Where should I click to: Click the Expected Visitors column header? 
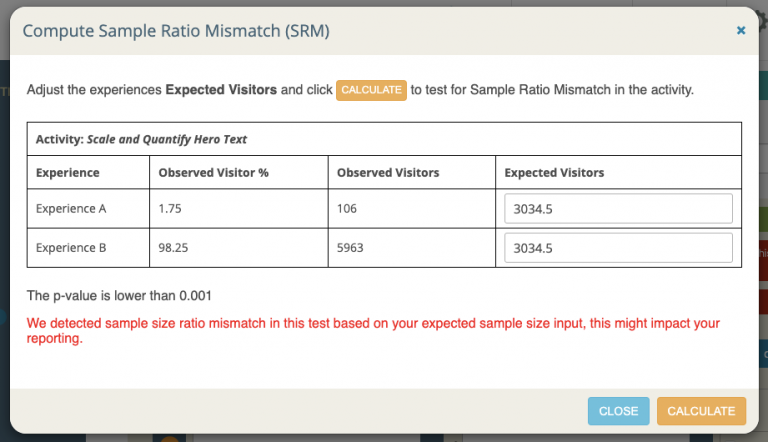tap(554, 172)
